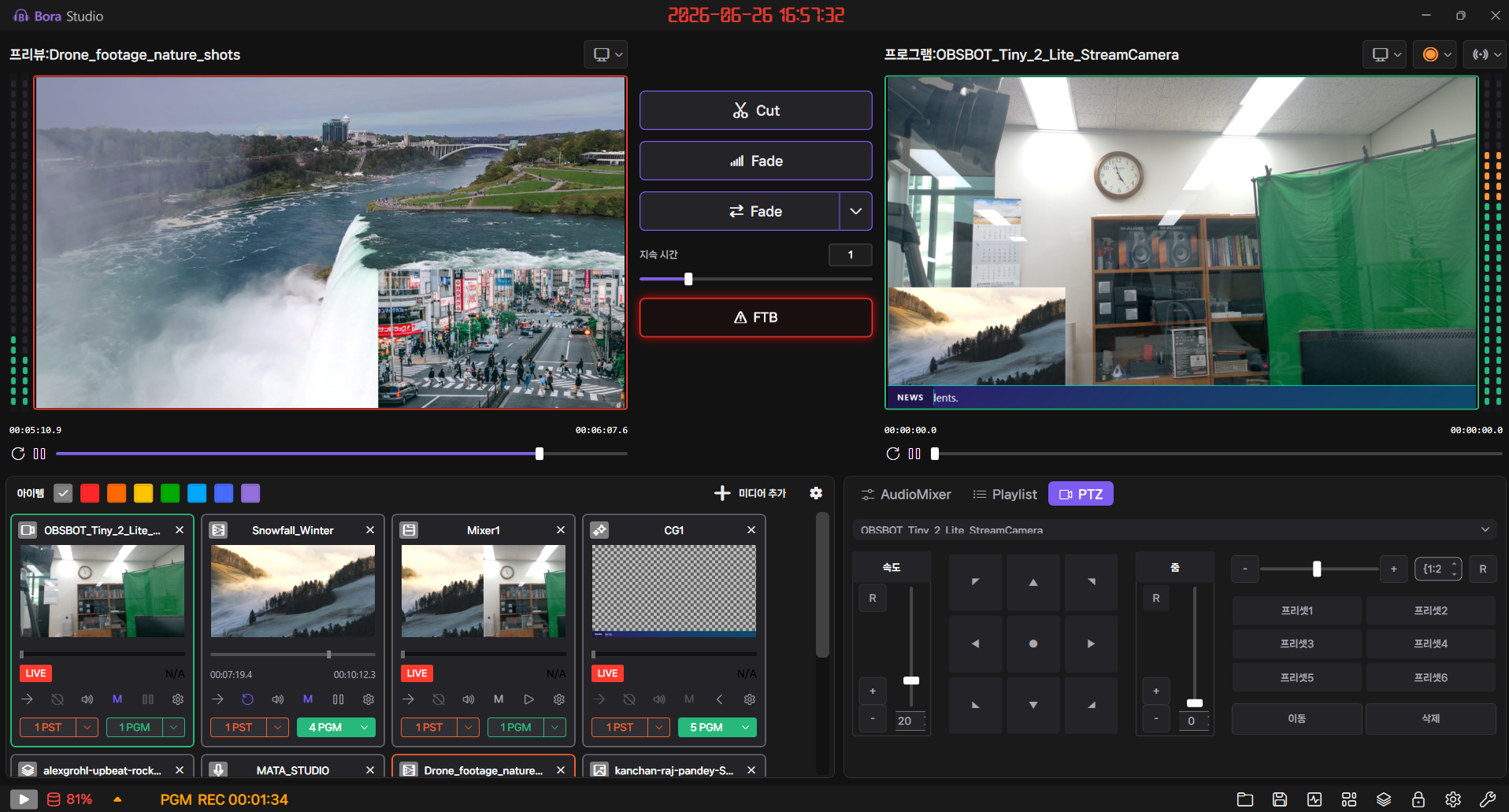Switch to the AudioMixer tab
This screenshot has width=1509, height=812.
[x=906, y=494]
